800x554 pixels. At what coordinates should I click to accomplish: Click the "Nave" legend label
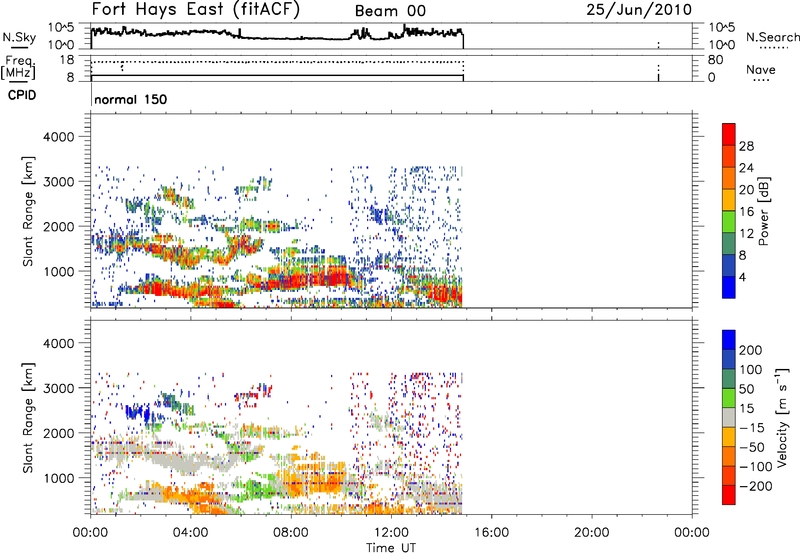coord(760,70)
